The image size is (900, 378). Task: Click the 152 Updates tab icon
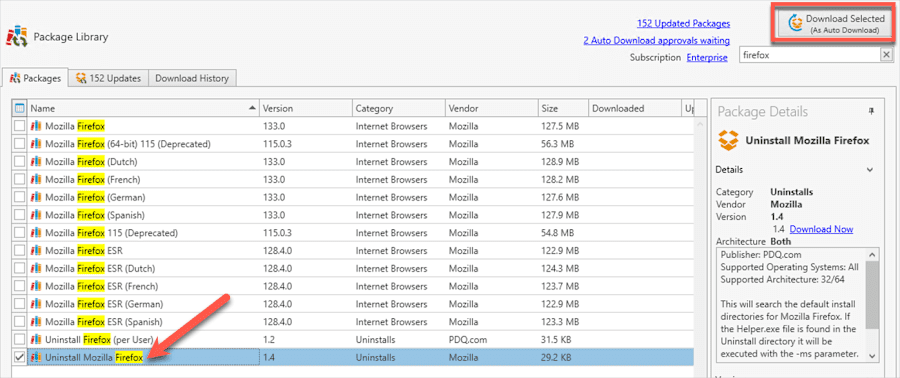(81, 78)
